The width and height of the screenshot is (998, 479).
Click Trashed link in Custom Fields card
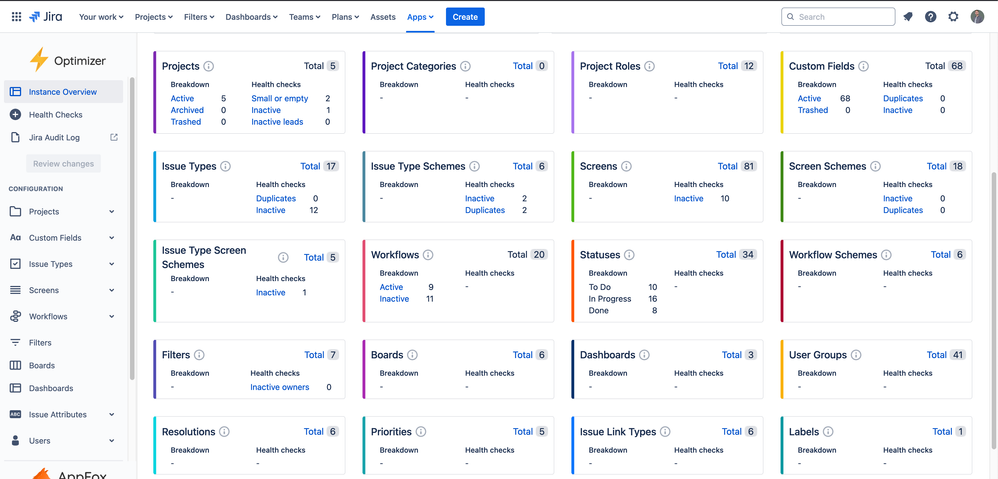pyautogui.click(x=813, y=110)
